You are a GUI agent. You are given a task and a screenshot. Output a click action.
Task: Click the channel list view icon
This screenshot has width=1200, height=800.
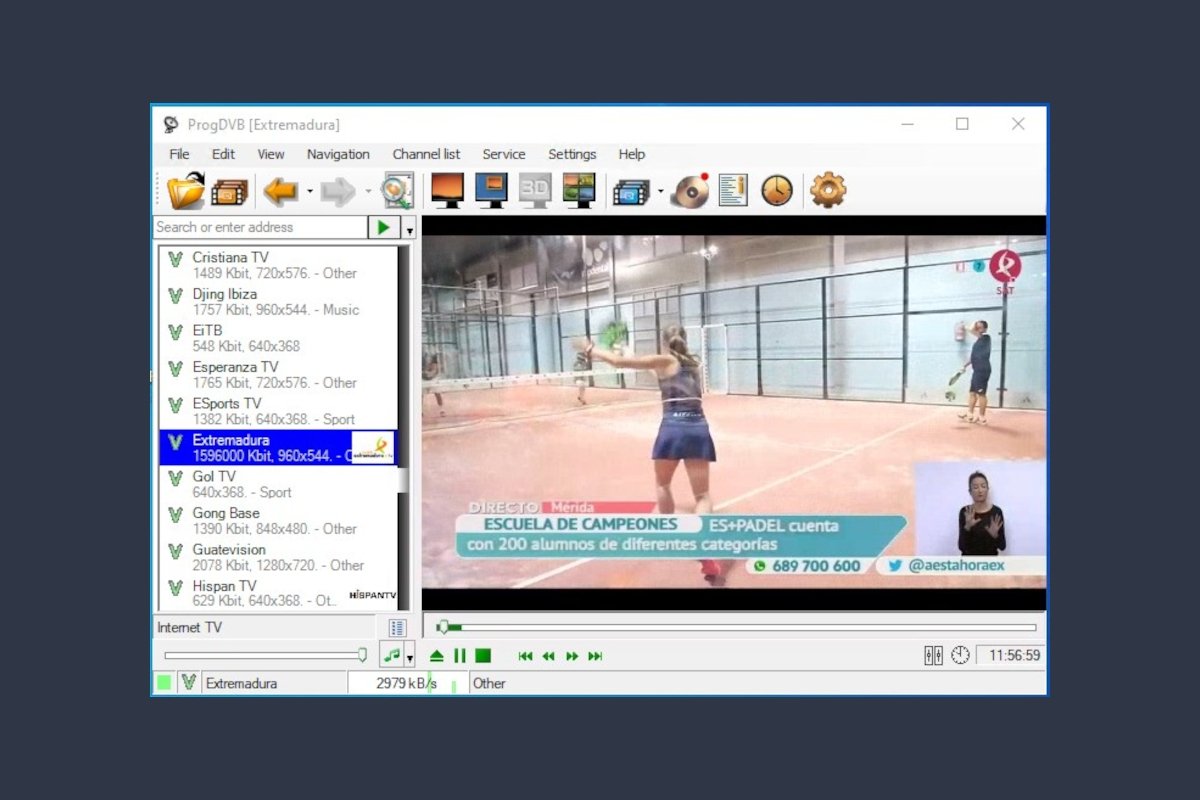pyautogui.click(x=397, y=628)
